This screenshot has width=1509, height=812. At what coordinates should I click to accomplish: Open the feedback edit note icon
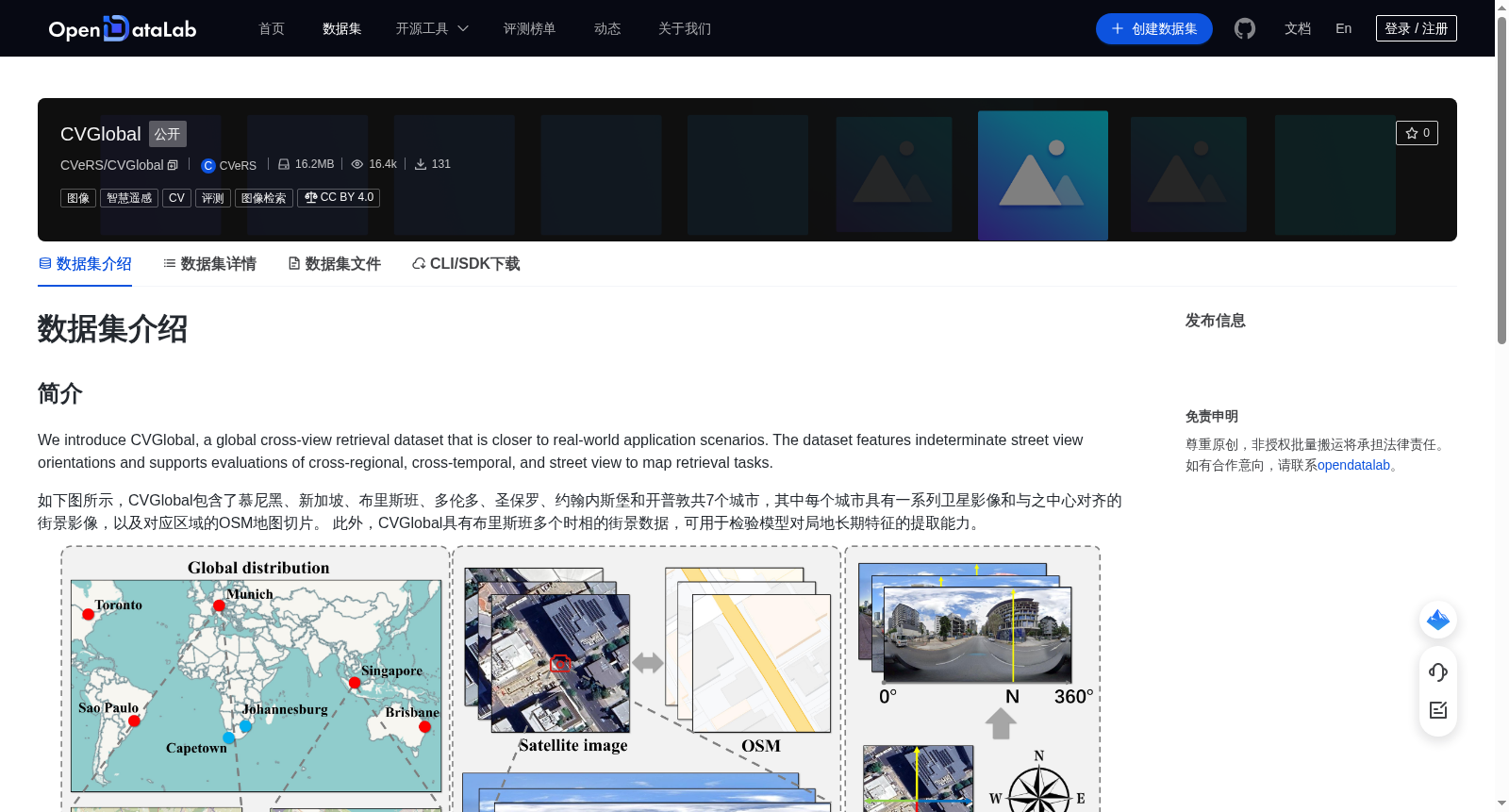tap(1438, 710)
